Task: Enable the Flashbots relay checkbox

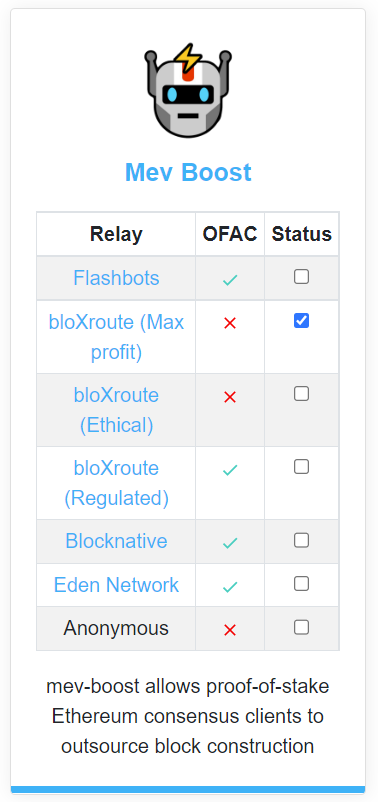Action: click(301, 277)
